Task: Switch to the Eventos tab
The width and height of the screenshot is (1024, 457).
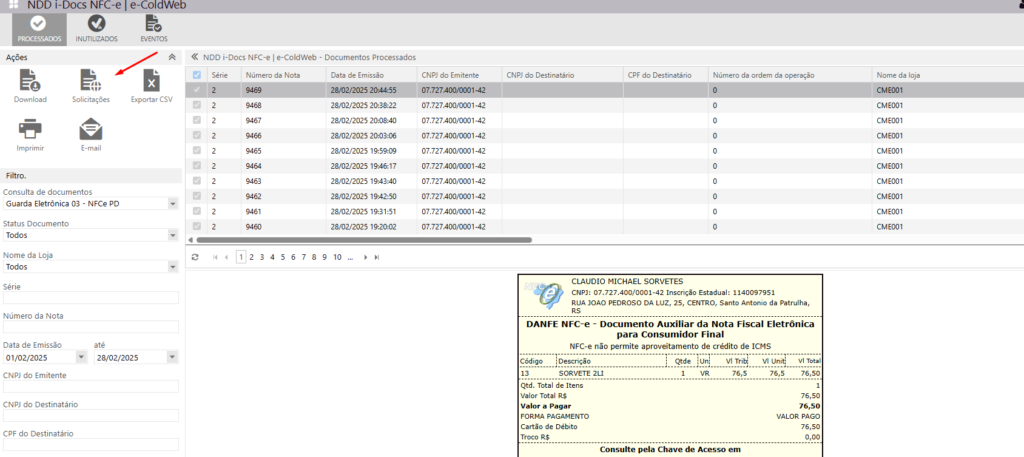Action: pos(153,28)
